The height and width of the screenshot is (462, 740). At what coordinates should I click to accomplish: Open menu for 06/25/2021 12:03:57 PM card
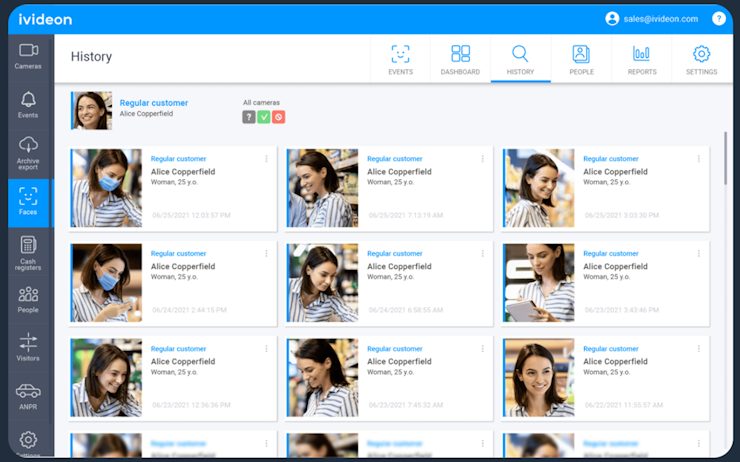click(x=266, y=159)
